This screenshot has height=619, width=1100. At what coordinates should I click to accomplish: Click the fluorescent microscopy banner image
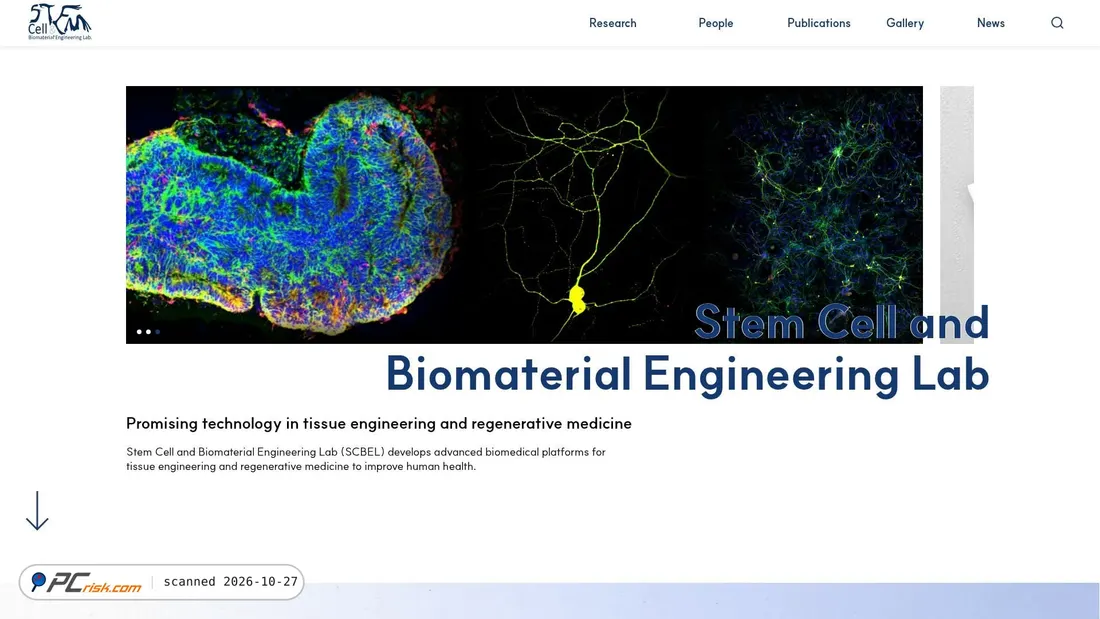tap(524, 215)
